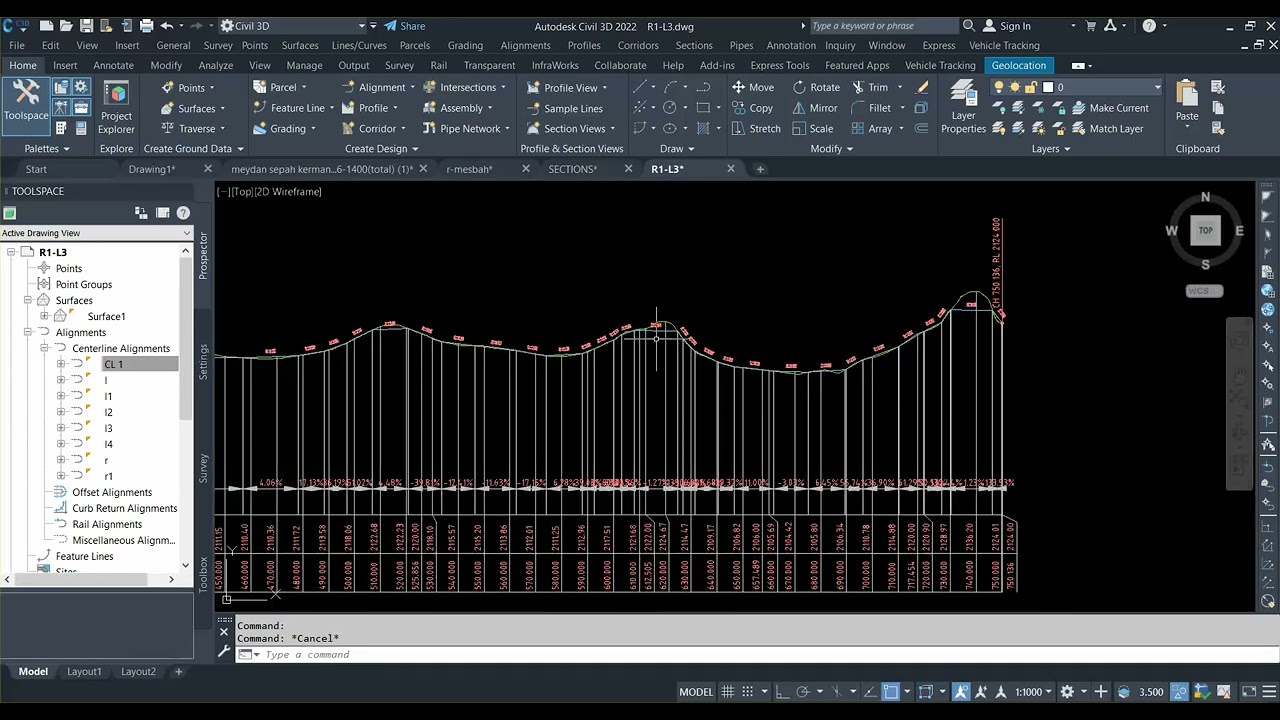Open the layer 0 dropdown list
This screenshot has height=720, width=1280.
[1157, 87]
